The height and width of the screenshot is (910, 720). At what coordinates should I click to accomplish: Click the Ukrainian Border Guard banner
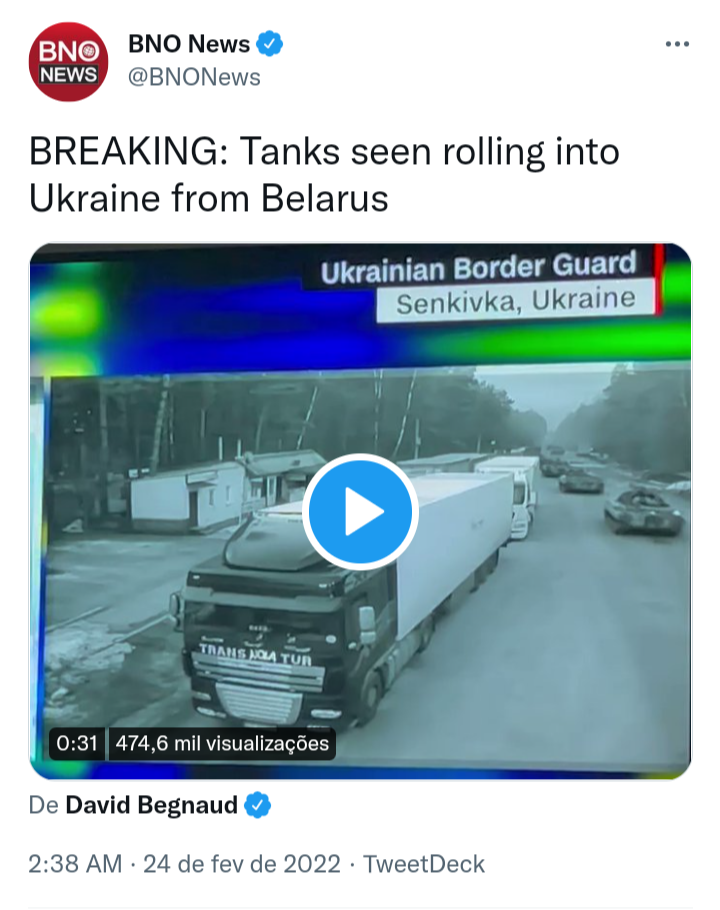479,268
